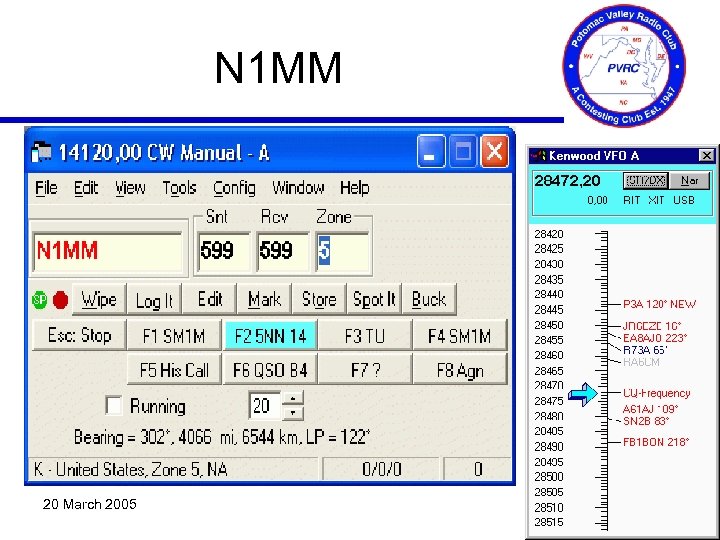Select the FB1BON 218° spot

[x=656, y=442]
